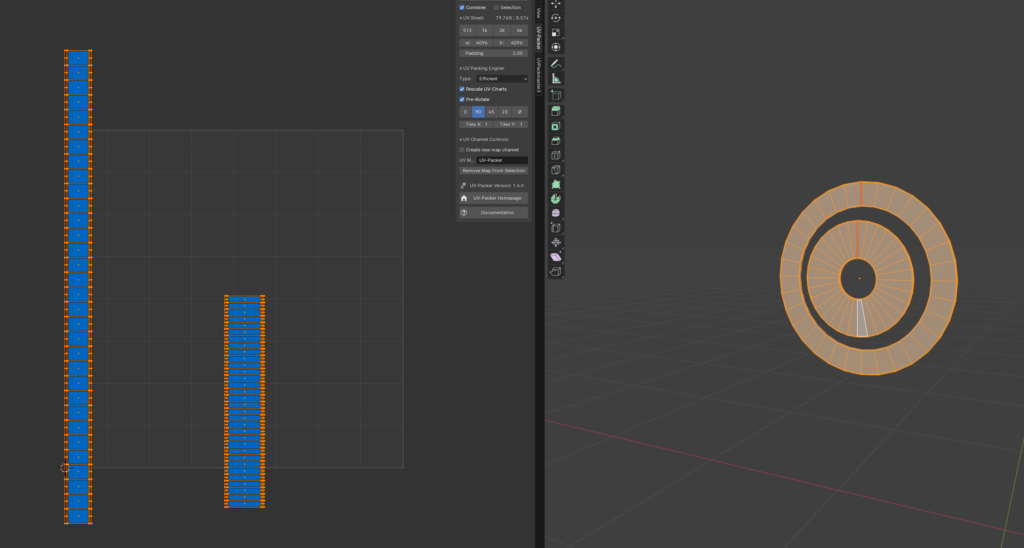The image size is (1024, 548).
Task: Open the packing Type dropdown
Action: [502, 78]
